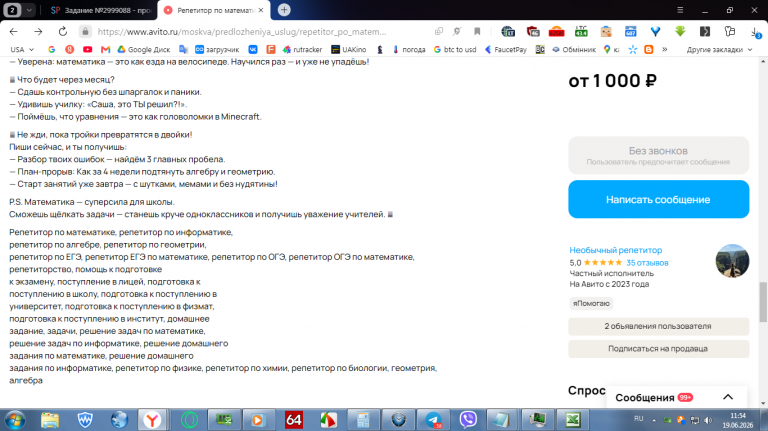Copy page link icon in address bar

[x=439, y=31]
